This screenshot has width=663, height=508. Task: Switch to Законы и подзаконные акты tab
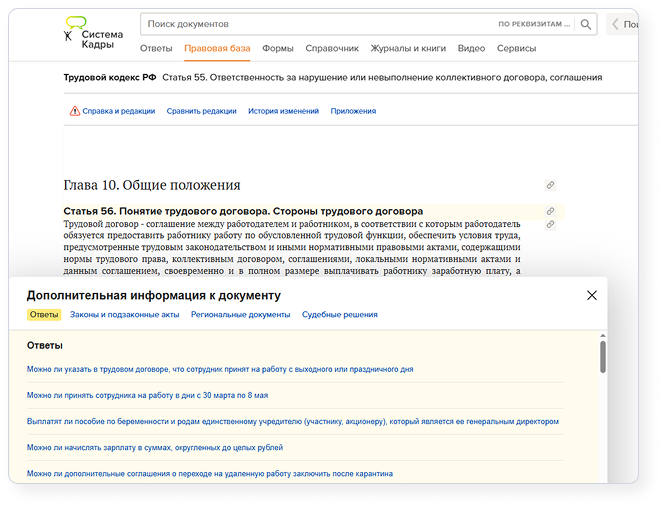[x=124, y=314]
